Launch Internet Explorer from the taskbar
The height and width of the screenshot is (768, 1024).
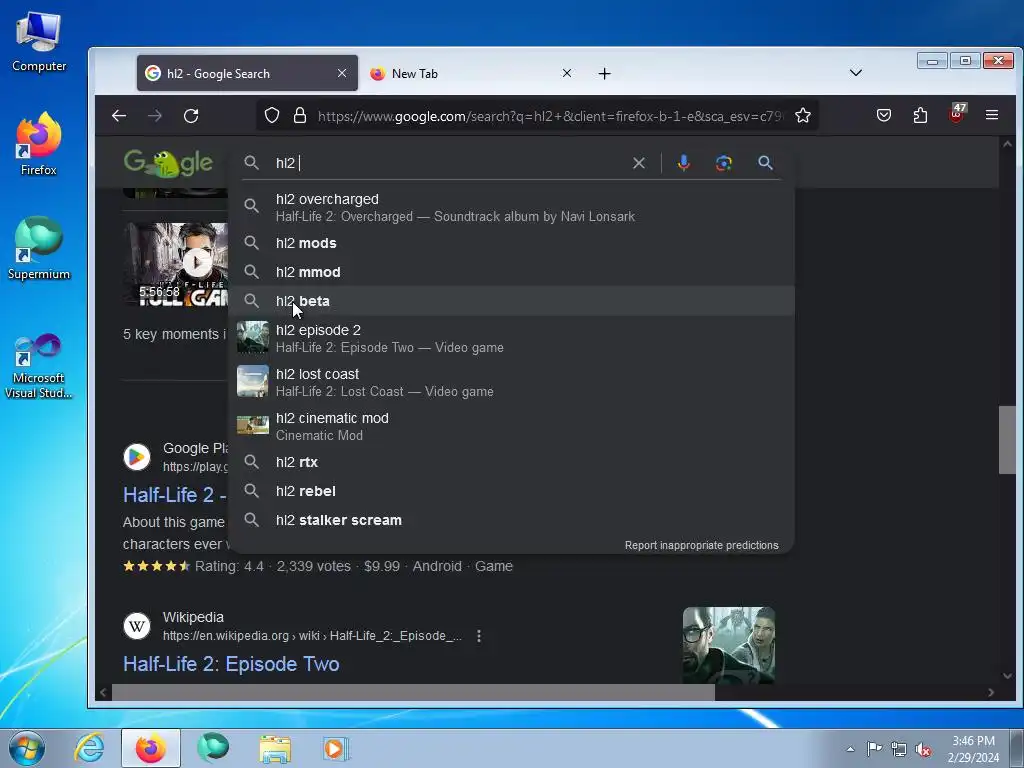89,748
